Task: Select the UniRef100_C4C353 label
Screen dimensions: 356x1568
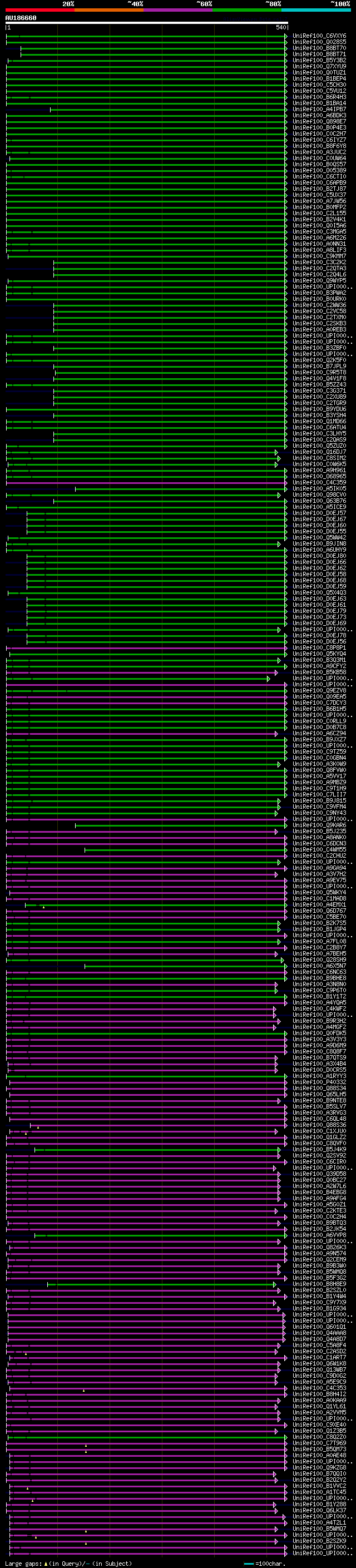Action: pos(319,1388)
